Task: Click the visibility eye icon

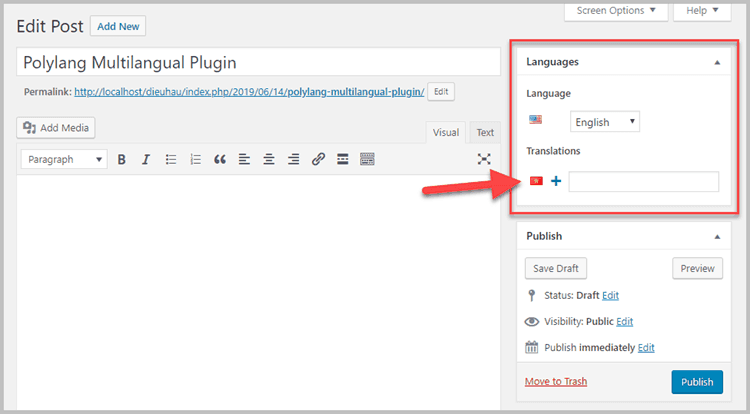Action: pyautogui.click(x=531, y=322)
